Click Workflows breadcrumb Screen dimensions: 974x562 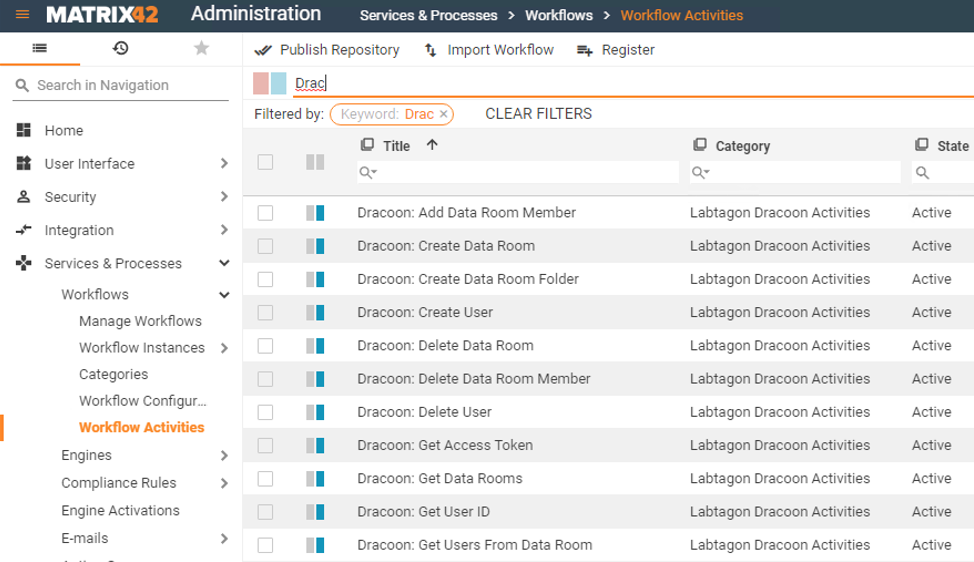pos(559,16)
